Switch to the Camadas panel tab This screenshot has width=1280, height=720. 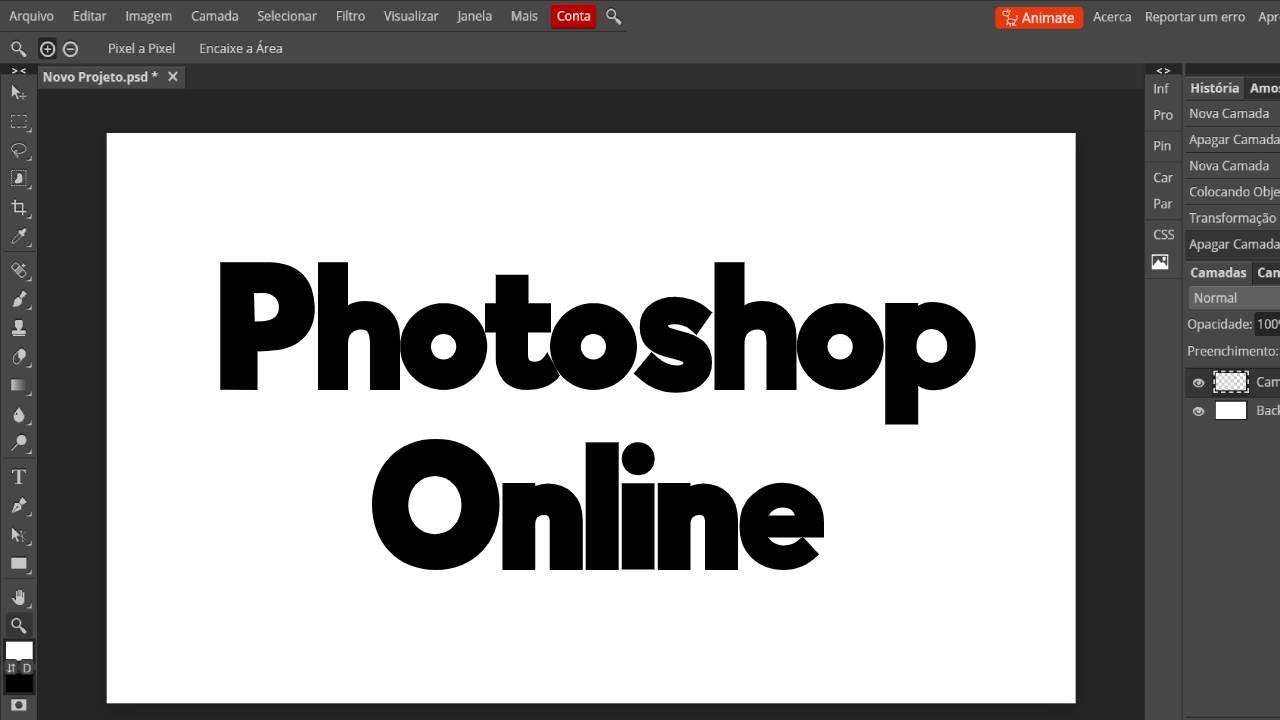click(1218, 272)
